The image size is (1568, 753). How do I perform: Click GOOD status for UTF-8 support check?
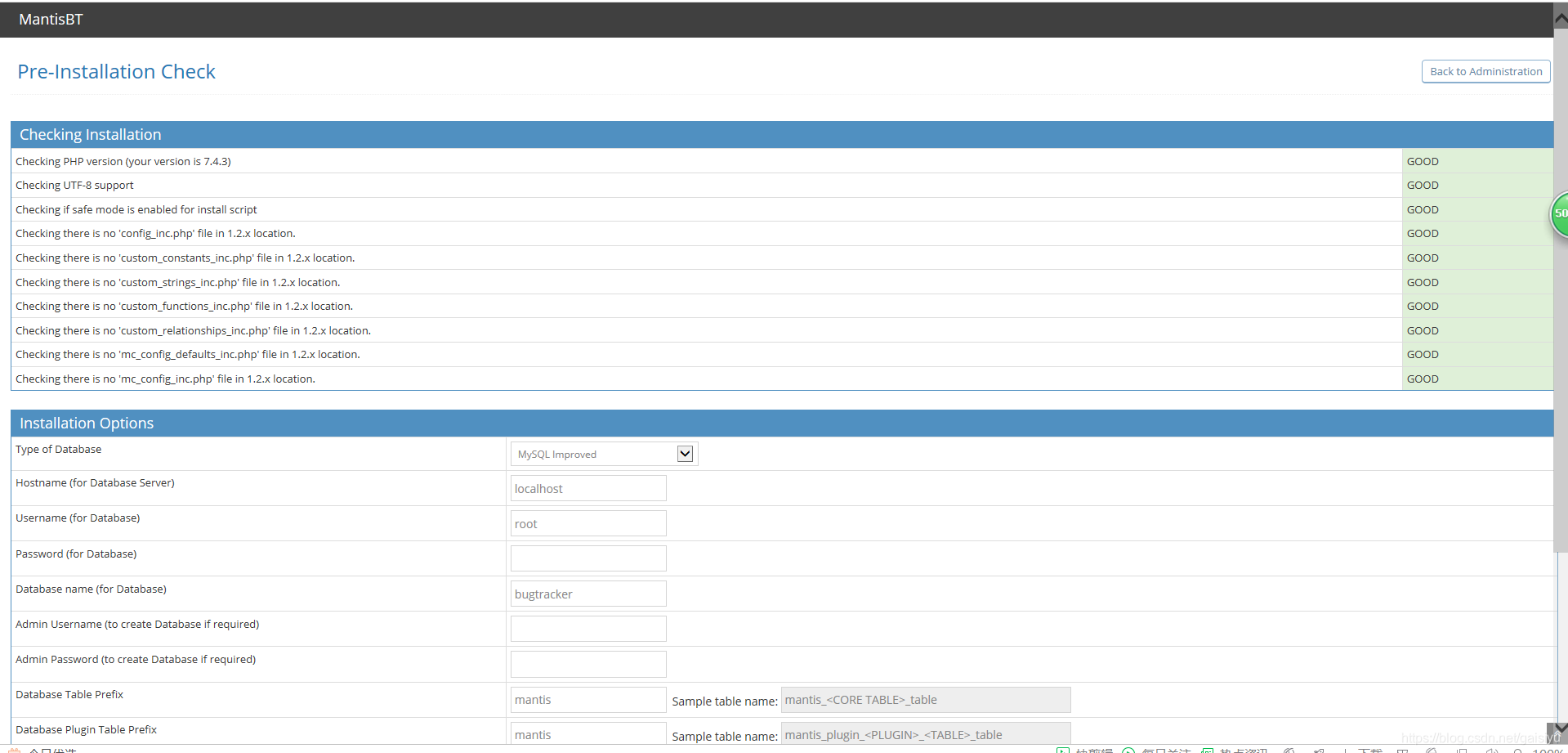(x=1423, y=186)
